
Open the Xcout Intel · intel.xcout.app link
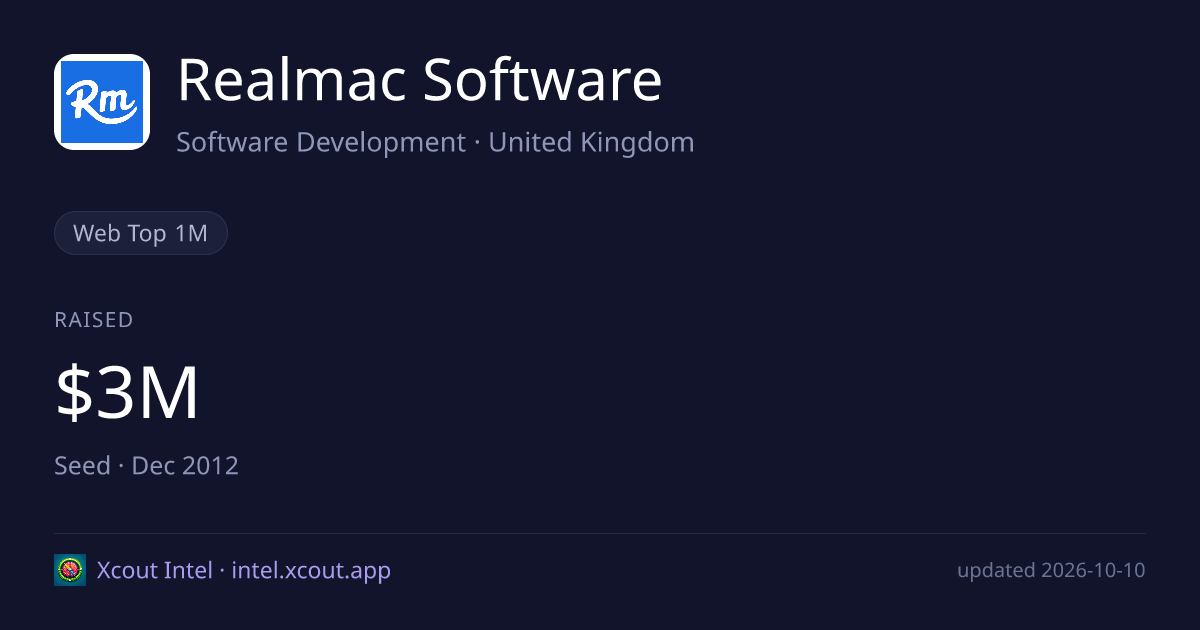point(244,570)
